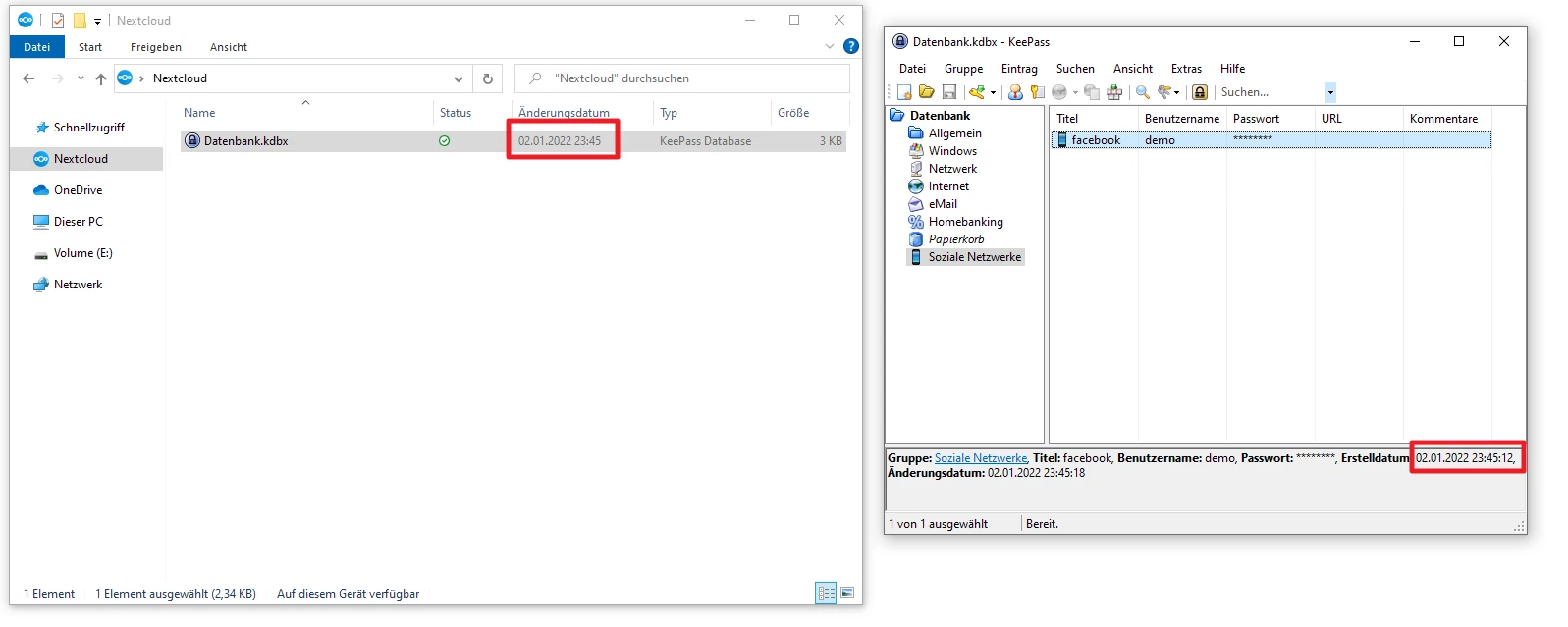Open the Hilfe menu in KeePass
The width and height of the screenshot is (1568, 627).
[1232, 69]
